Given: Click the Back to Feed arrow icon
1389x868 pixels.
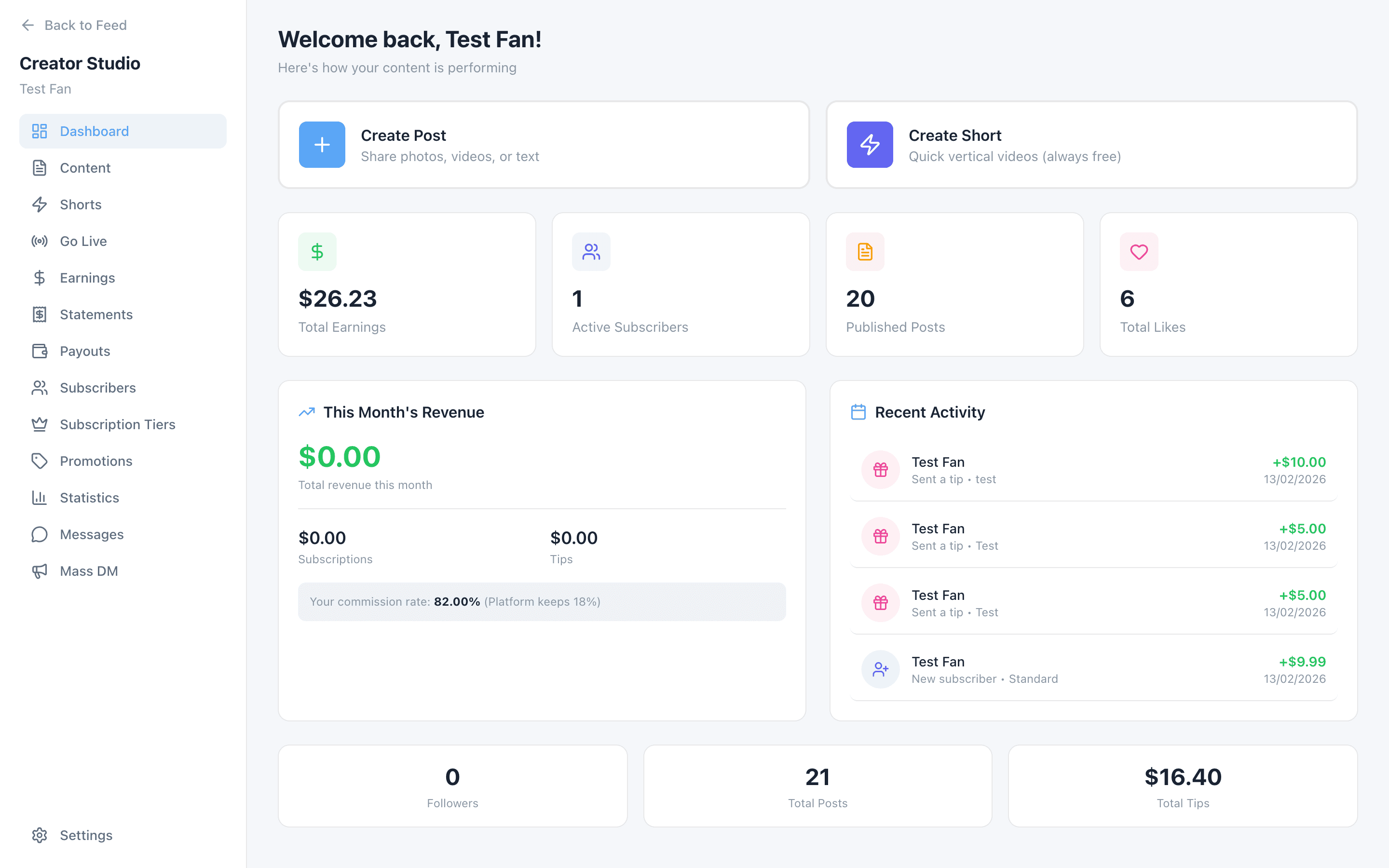Looking at the screenshot, I should (27, 25).
